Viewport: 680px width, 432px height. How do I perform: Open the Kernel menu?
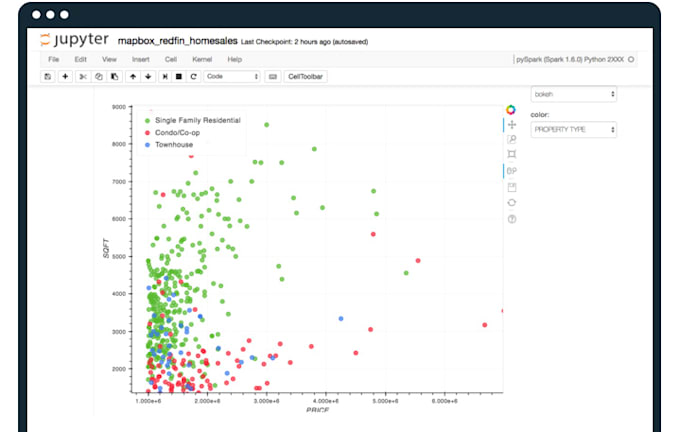(x=201, y=60)
